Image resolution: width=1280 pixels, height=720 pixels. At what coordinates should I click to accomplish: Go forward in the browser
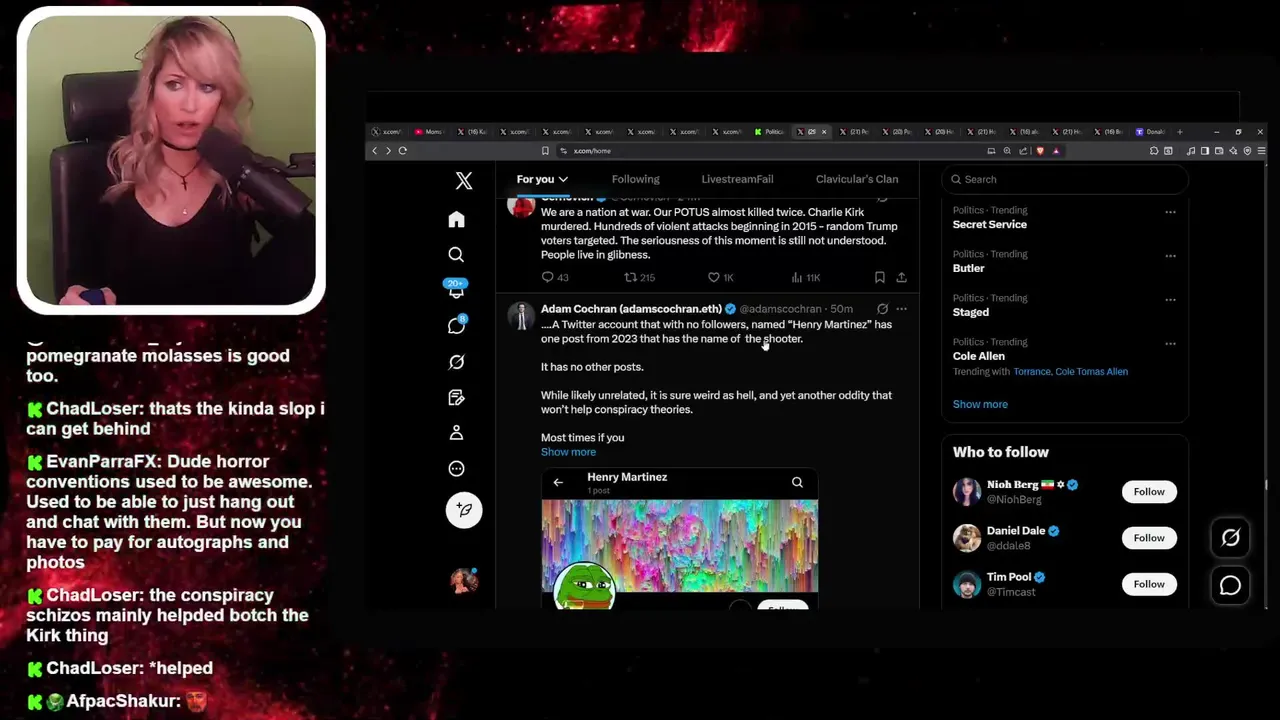[x=388, y=151]
